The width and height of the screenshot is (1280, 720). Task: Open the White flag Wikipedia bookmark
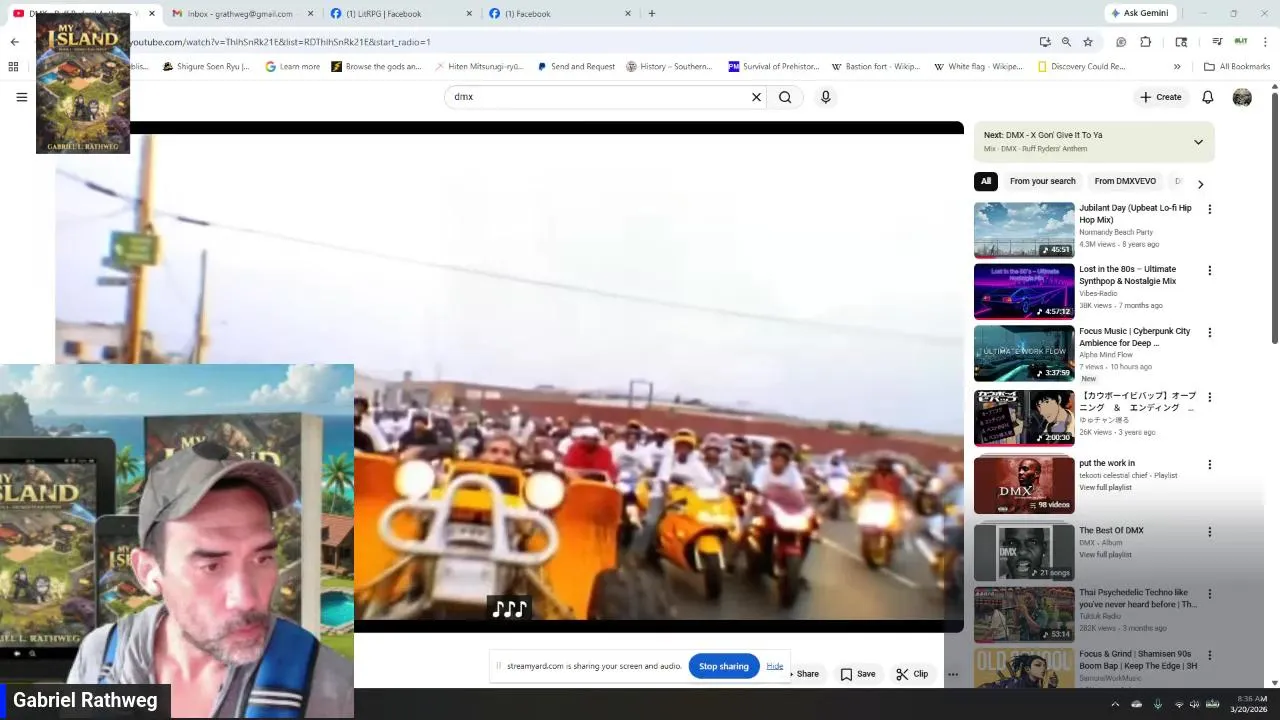[978, 67]
